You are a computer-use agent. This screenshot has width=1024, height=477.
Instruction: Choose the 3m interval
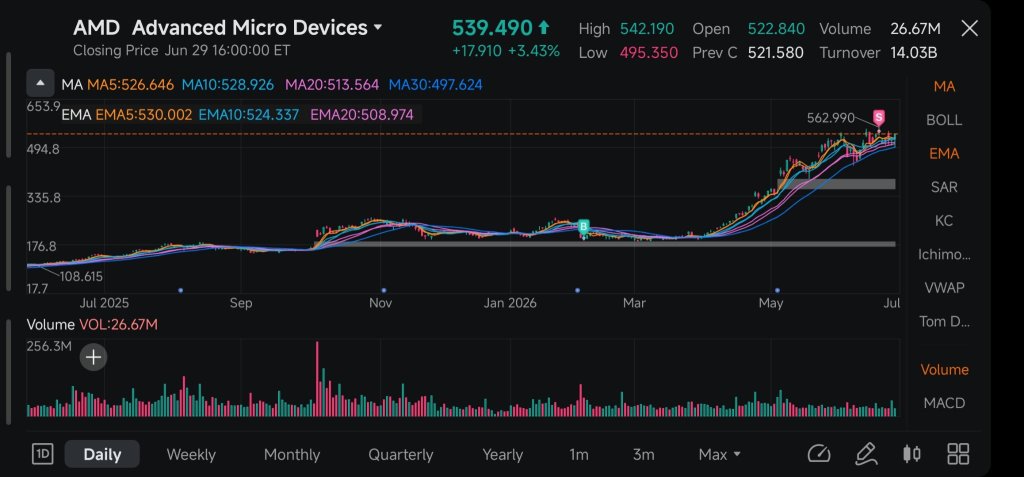tap(643, 455)
